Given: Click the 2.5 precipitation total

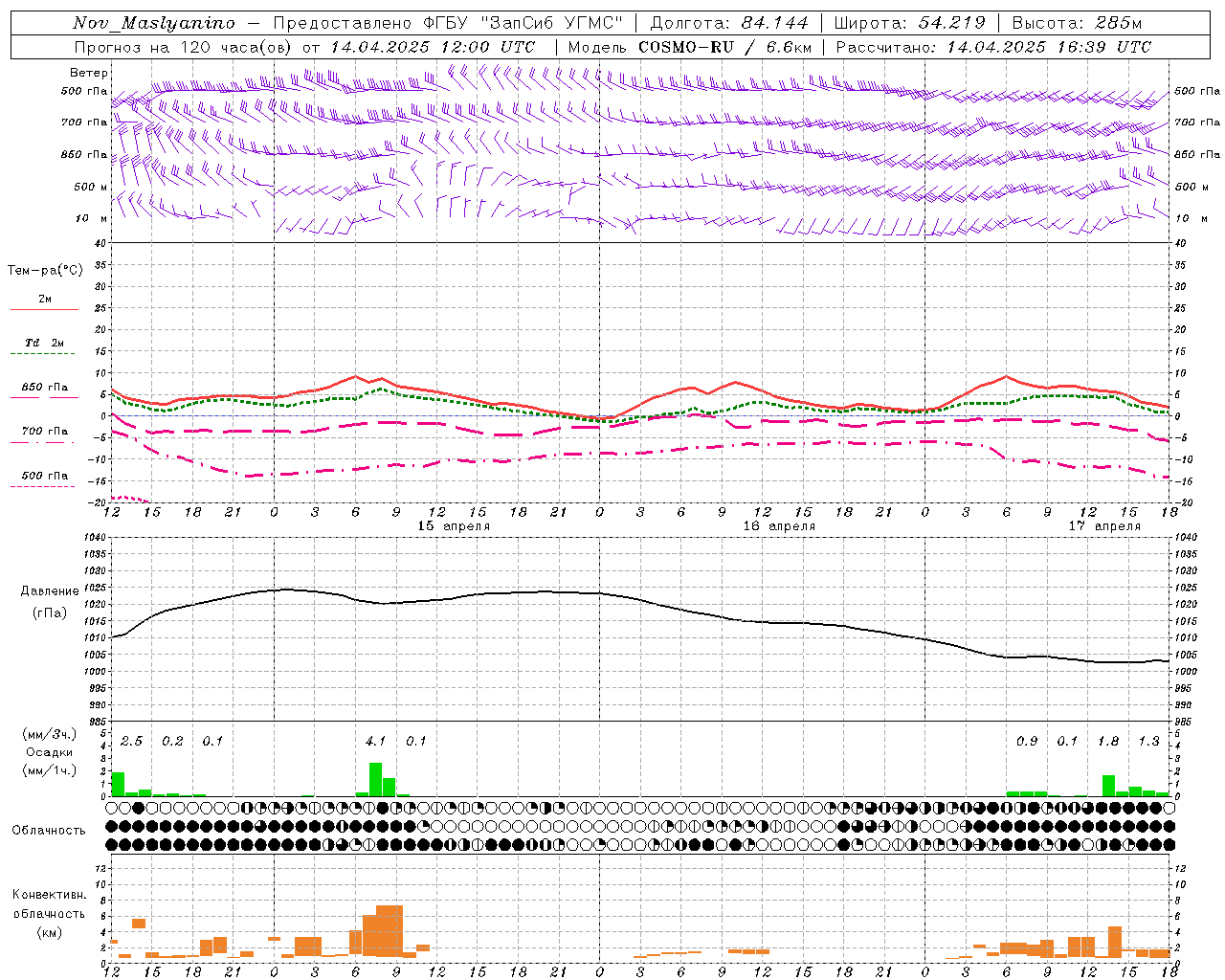Looking at the screenshot, I should 131,742.
